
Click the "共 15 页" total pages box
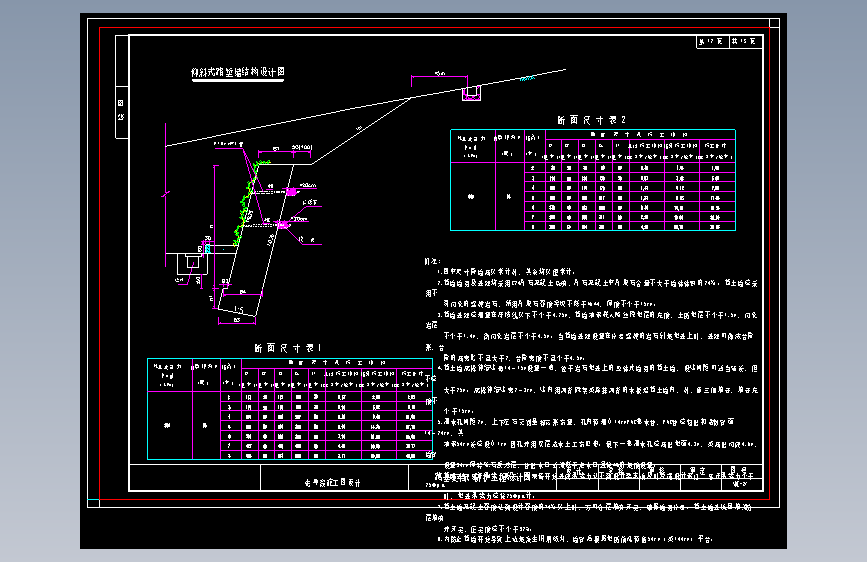(746, 41)
